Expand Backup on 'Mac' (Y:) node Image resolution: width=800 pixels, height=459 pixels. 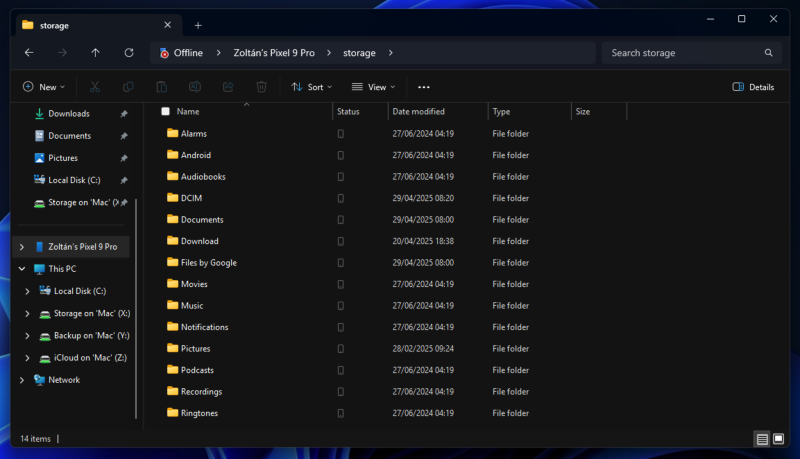[27, 336]
